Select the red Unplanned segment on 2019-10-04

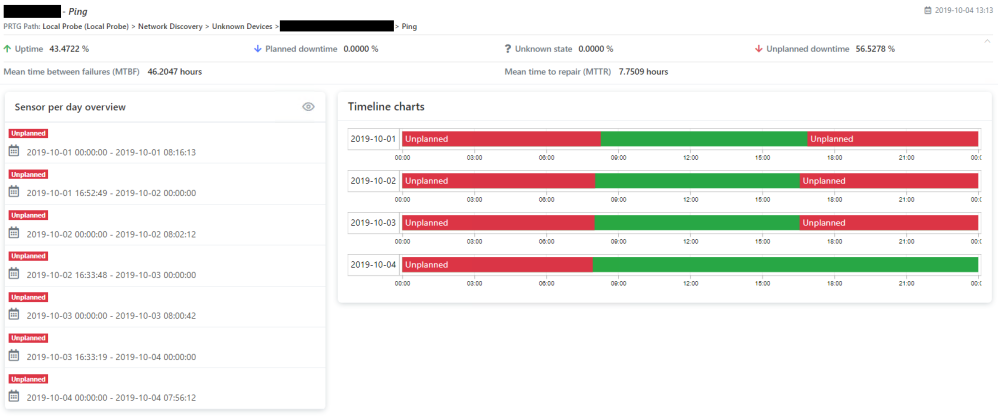(497, 265)
